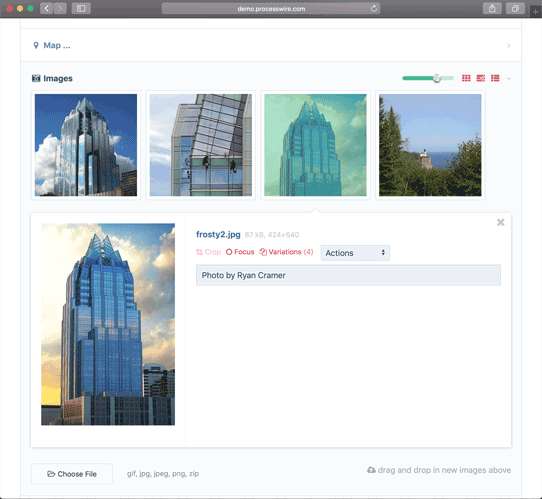Open Crop tool for frosty2.jpg

pos(208,252)
